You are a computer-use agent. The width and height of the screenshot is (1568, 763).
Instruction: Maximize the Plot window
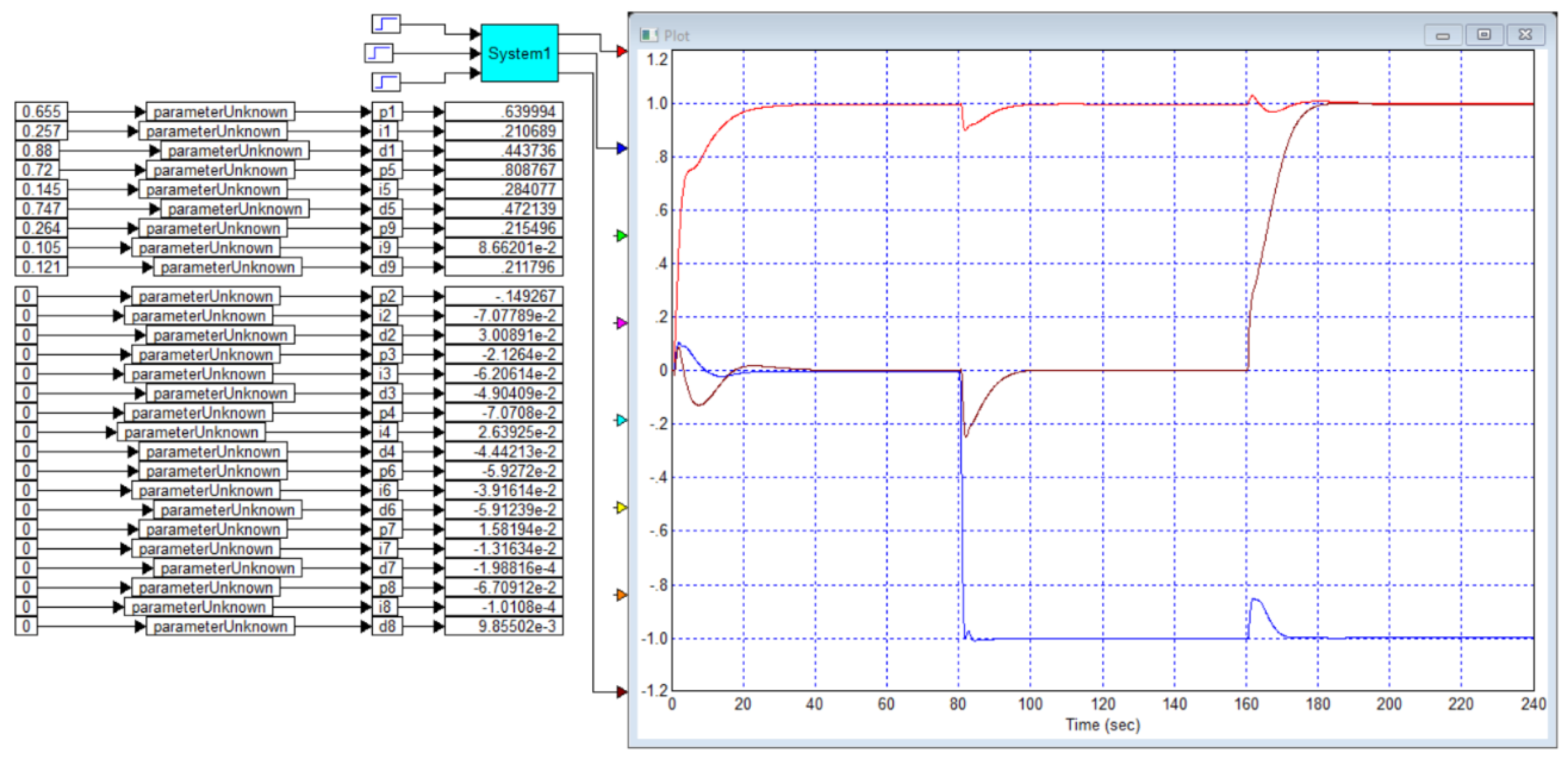(x=1484, y=35)
